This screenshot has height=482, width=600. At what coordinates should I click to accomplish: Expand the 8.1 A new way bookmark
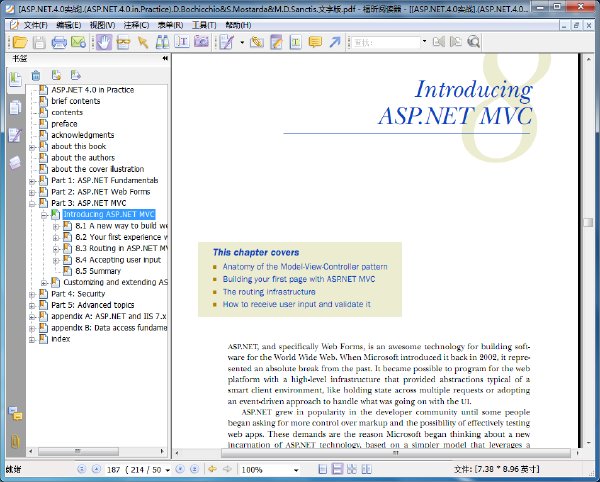56,226
